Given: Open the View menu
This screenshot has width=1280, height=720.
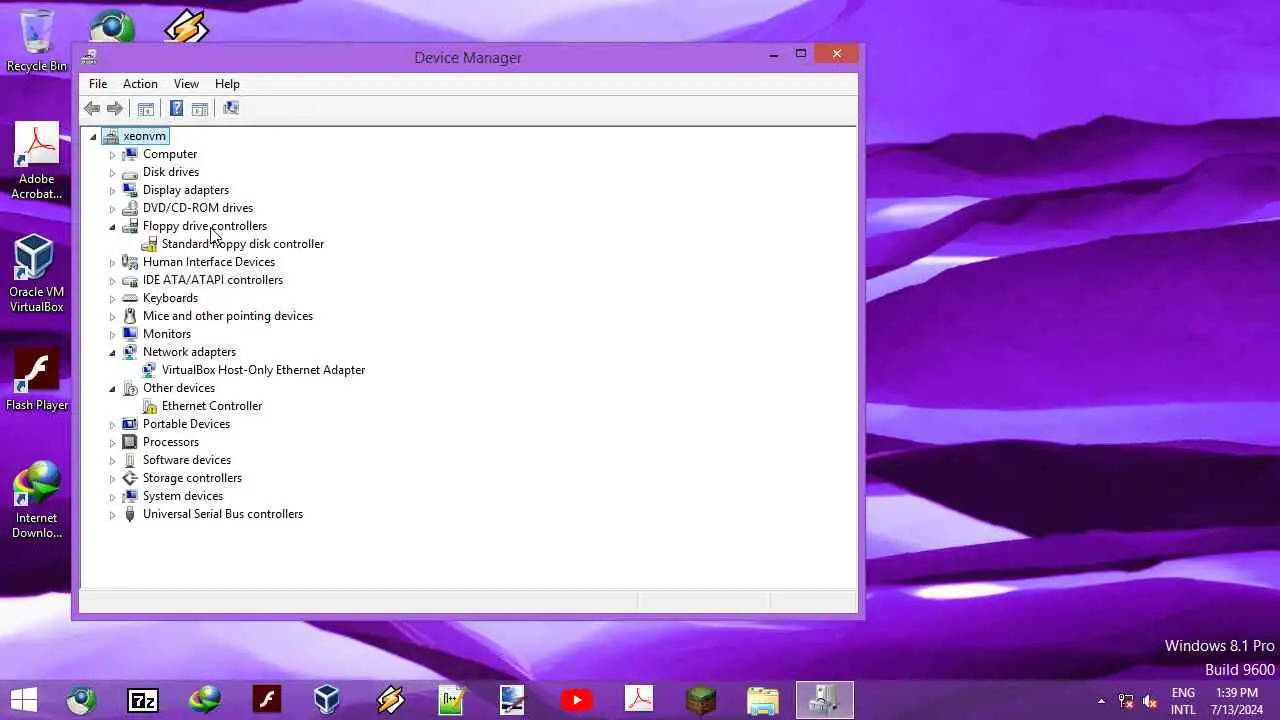Looking at the screenshot, I should tap(186, 84).
